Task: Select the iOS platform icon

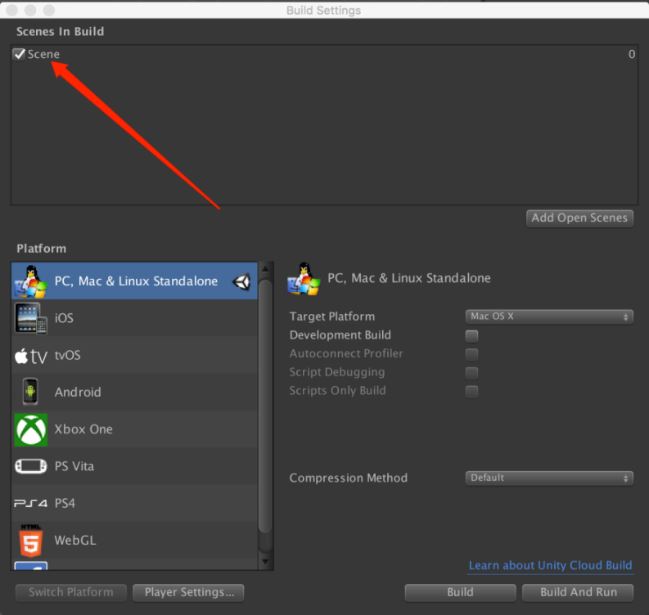Action: point(31,318)
